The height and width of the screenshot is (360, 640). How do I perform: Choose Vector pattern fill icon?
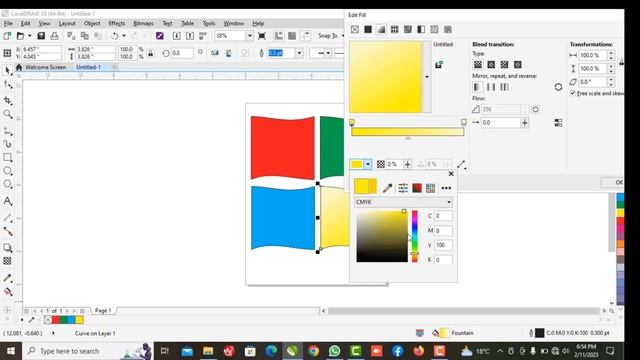tap(394, 29)
